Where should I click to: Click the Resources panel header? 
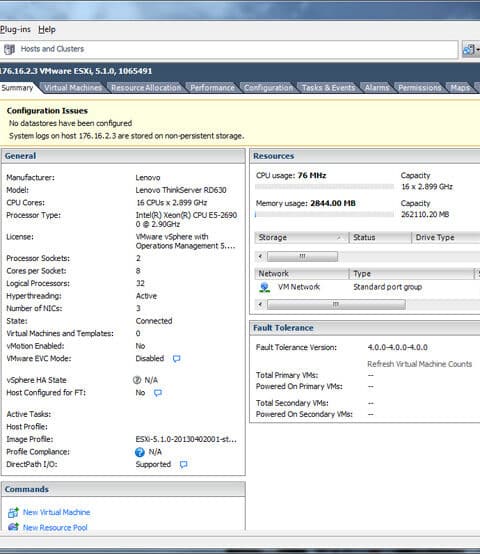(x=365, y=156)
